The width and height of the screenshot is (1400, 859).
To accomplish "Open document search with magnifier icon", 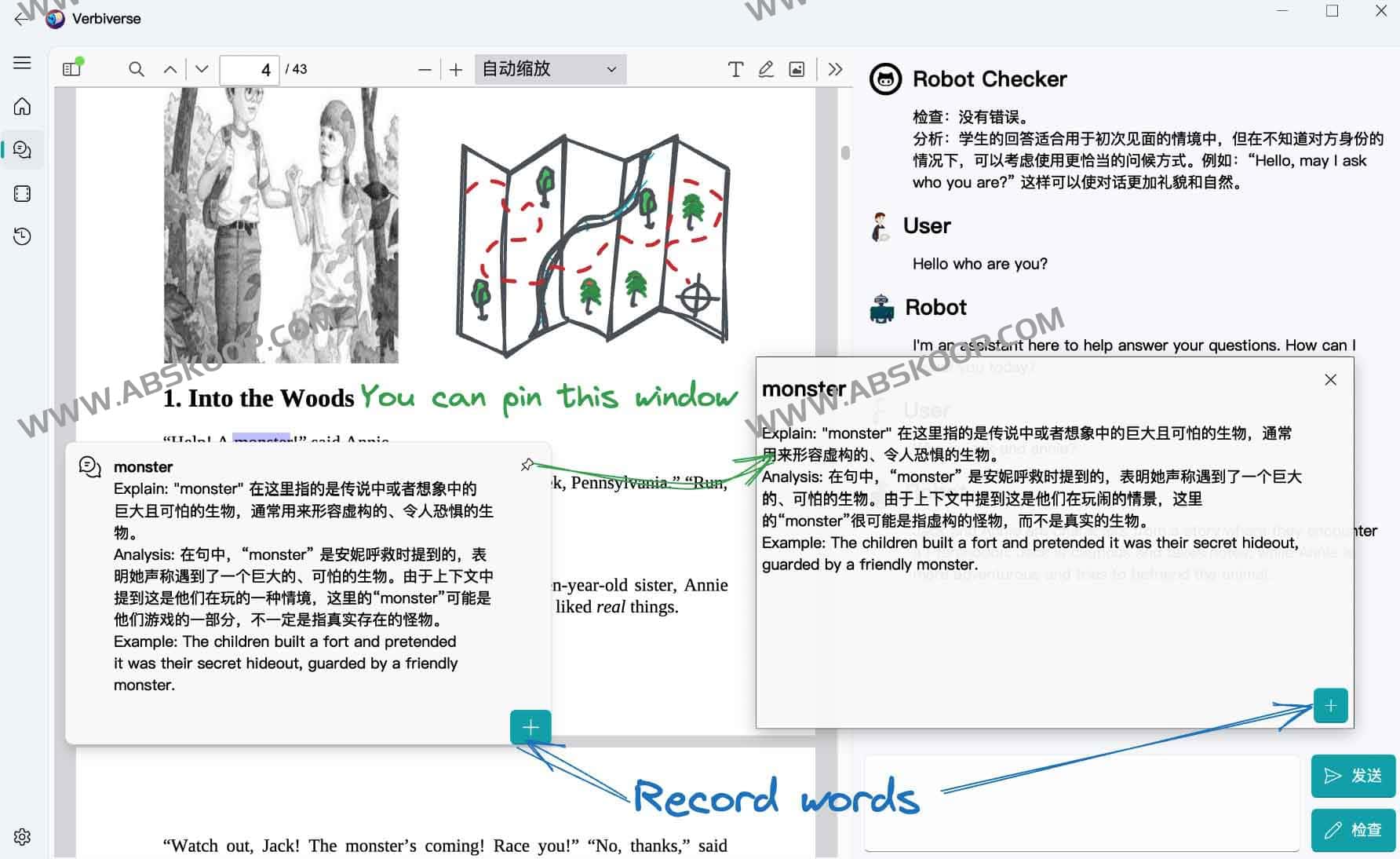I will pos(136,69).
